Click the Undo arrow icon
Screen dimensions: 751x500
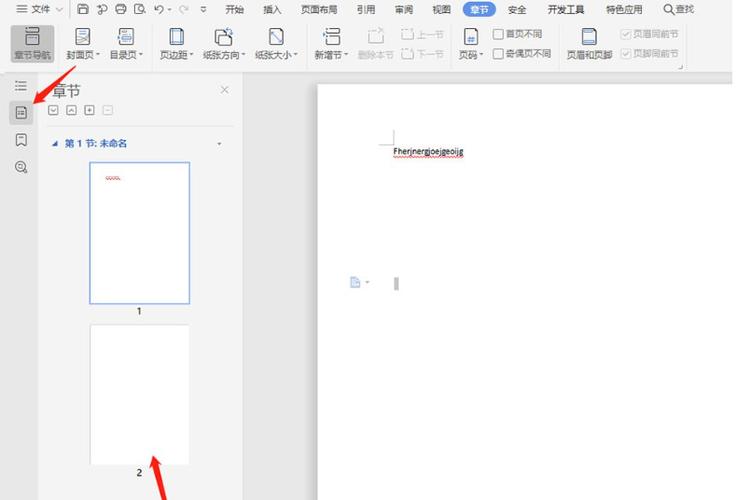[159, 9]
